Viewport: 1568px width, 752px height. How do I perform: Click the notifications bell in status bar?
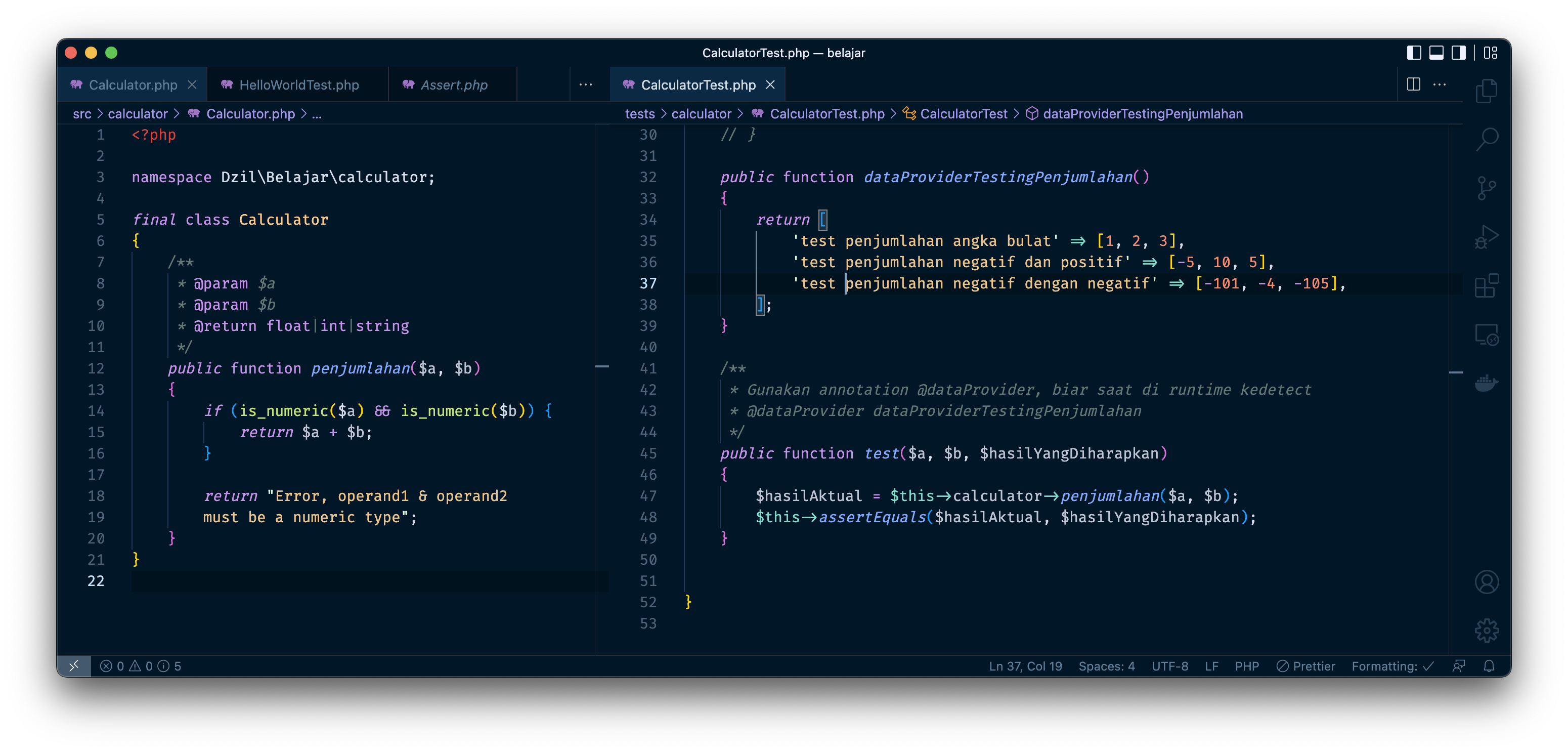1489,666
